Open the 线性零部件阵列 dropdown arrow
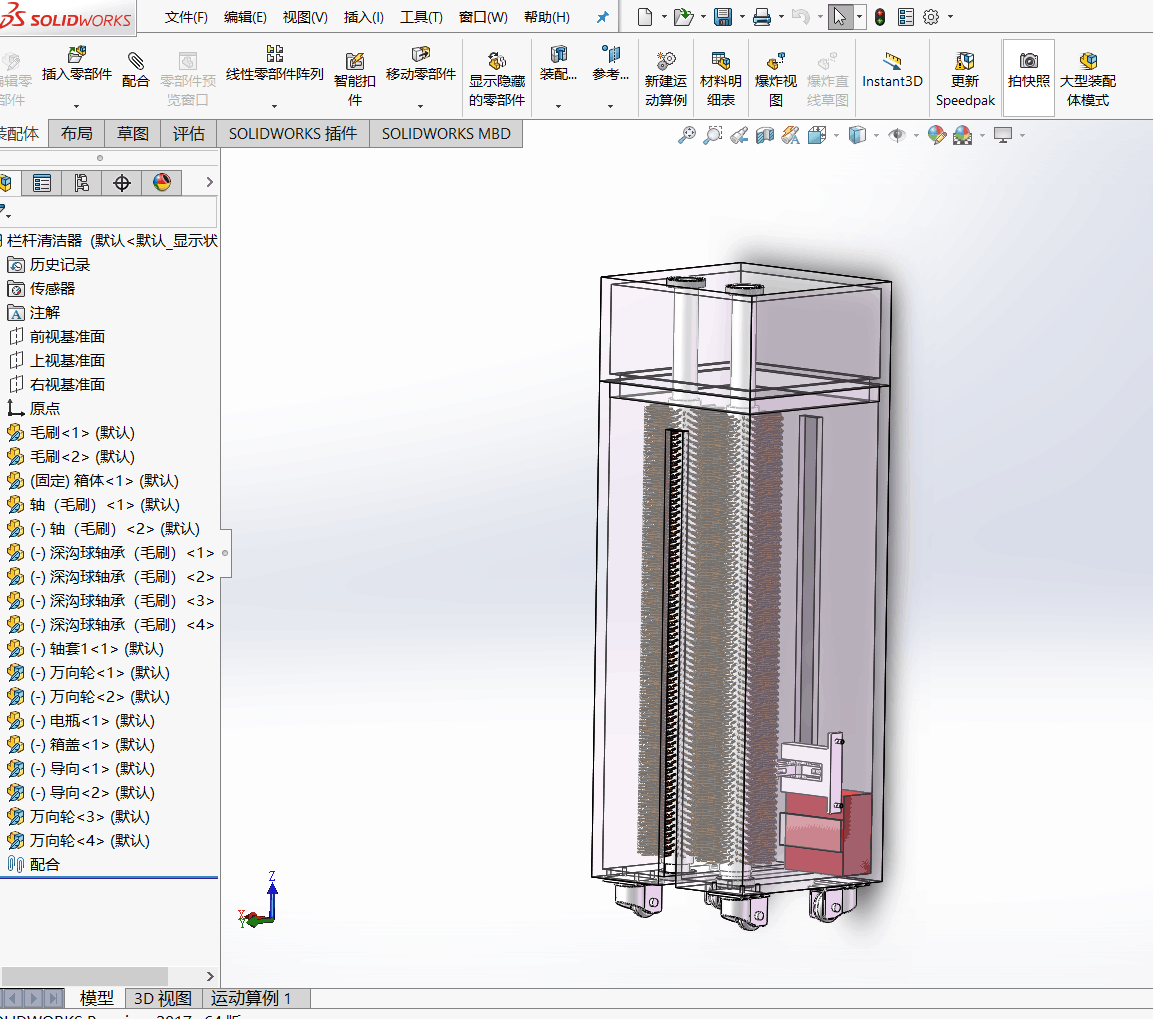The image size is (1153, 1019). (x=274, y=105)
